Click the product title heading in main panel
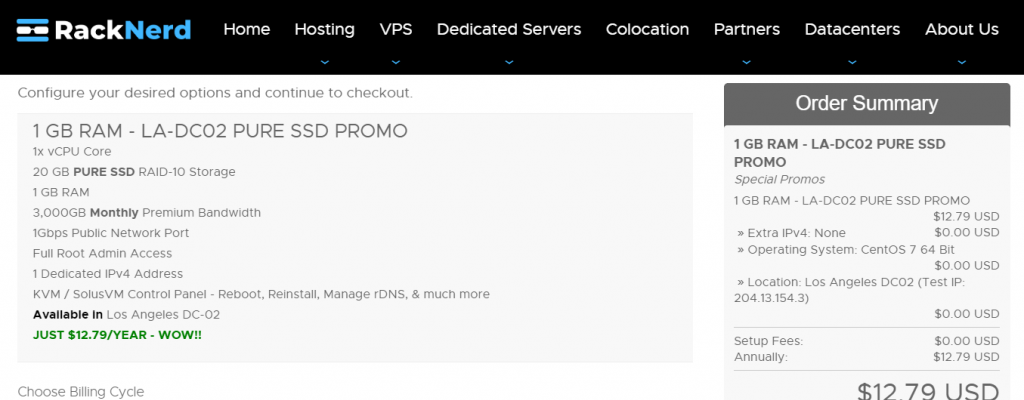 pos(220,131)
